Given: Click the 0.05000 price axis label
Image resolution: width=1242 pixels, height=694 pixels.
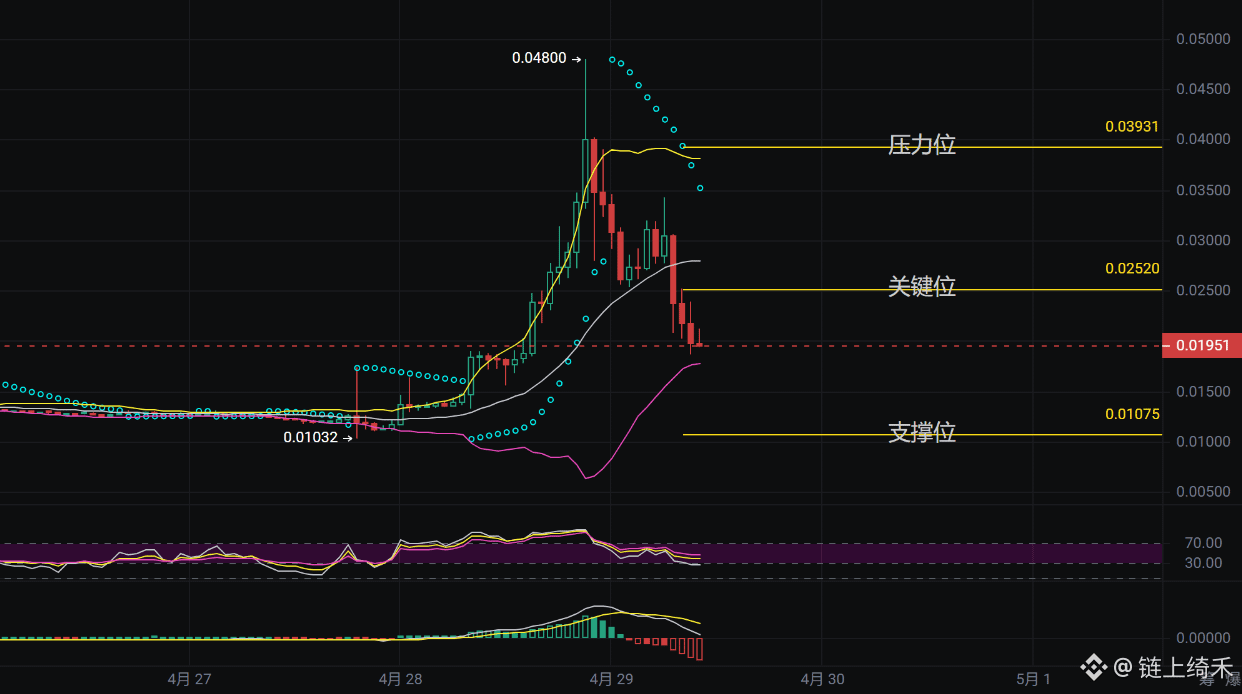Looking at the screenshot, I should coord(1203,39).
